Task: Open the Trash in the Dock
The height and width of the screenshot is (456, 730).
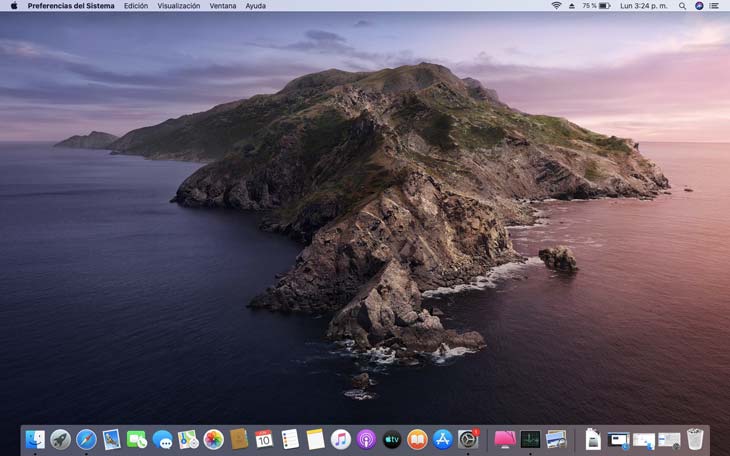Action: [695, 439]
